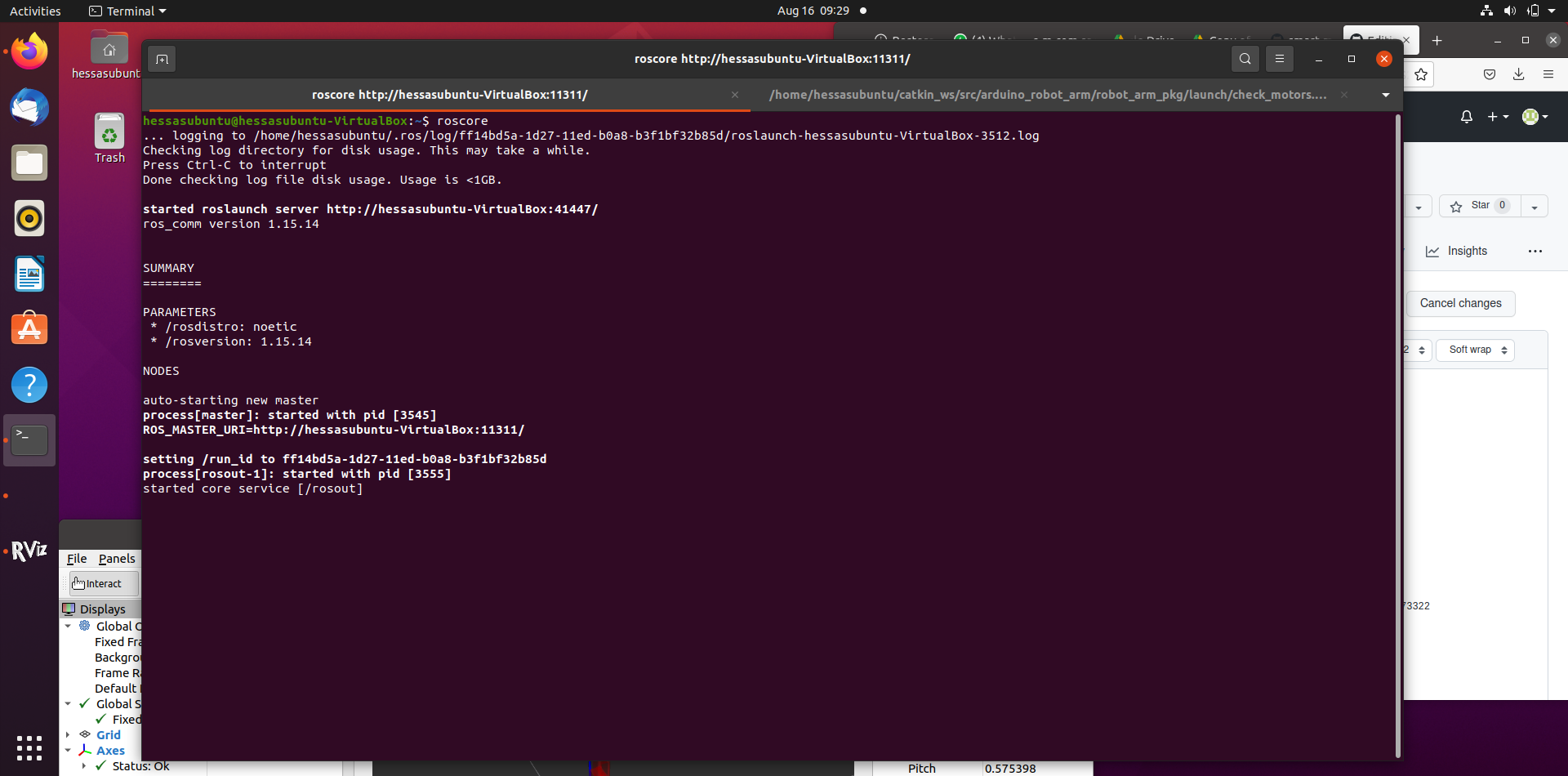Open Firefox downloads arrow icon
The height and width of the screenshot is (776, 1568).
click(x=1519, y=74)
